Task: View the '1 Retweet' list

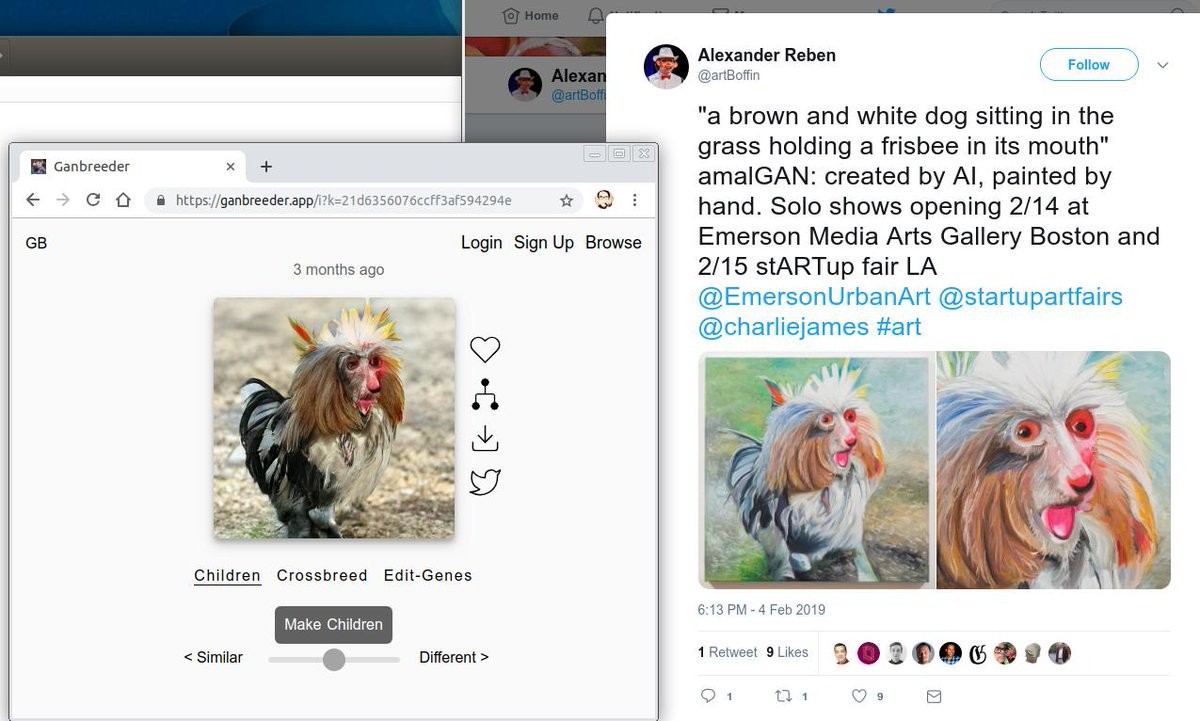Action: click(727, 652)
